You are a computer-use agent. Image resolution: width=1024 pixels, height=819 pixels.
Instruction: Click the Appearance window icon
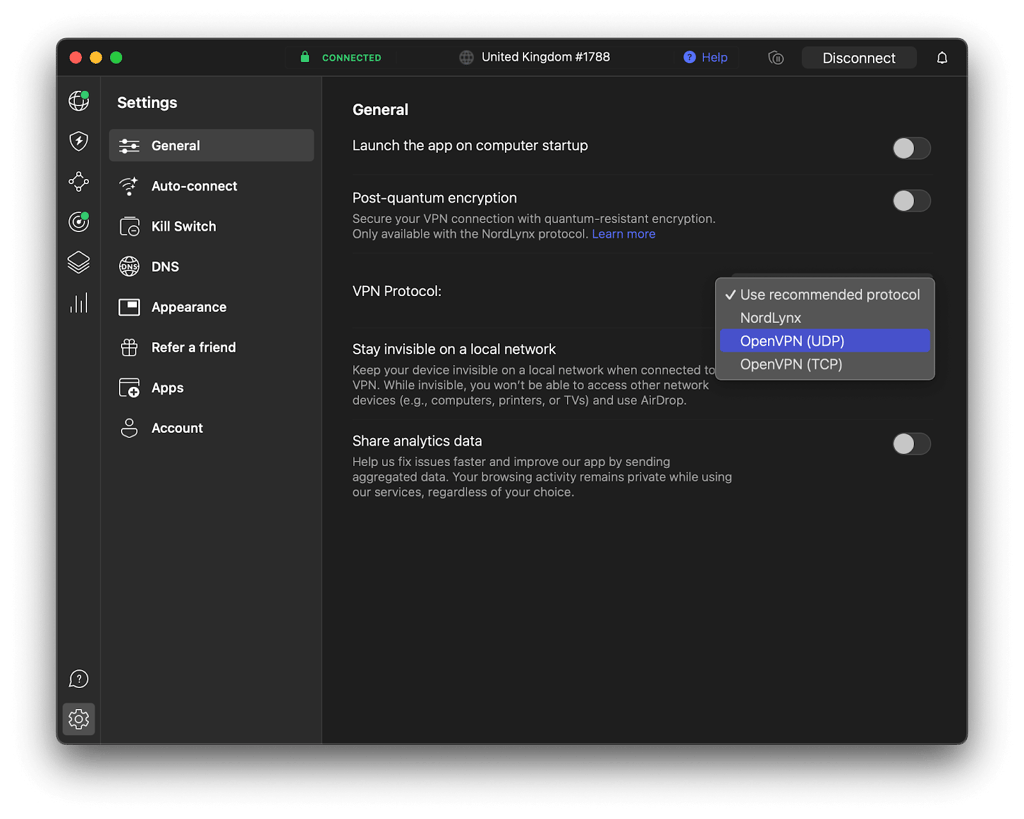pyautogui.click(x=129, y=307)
